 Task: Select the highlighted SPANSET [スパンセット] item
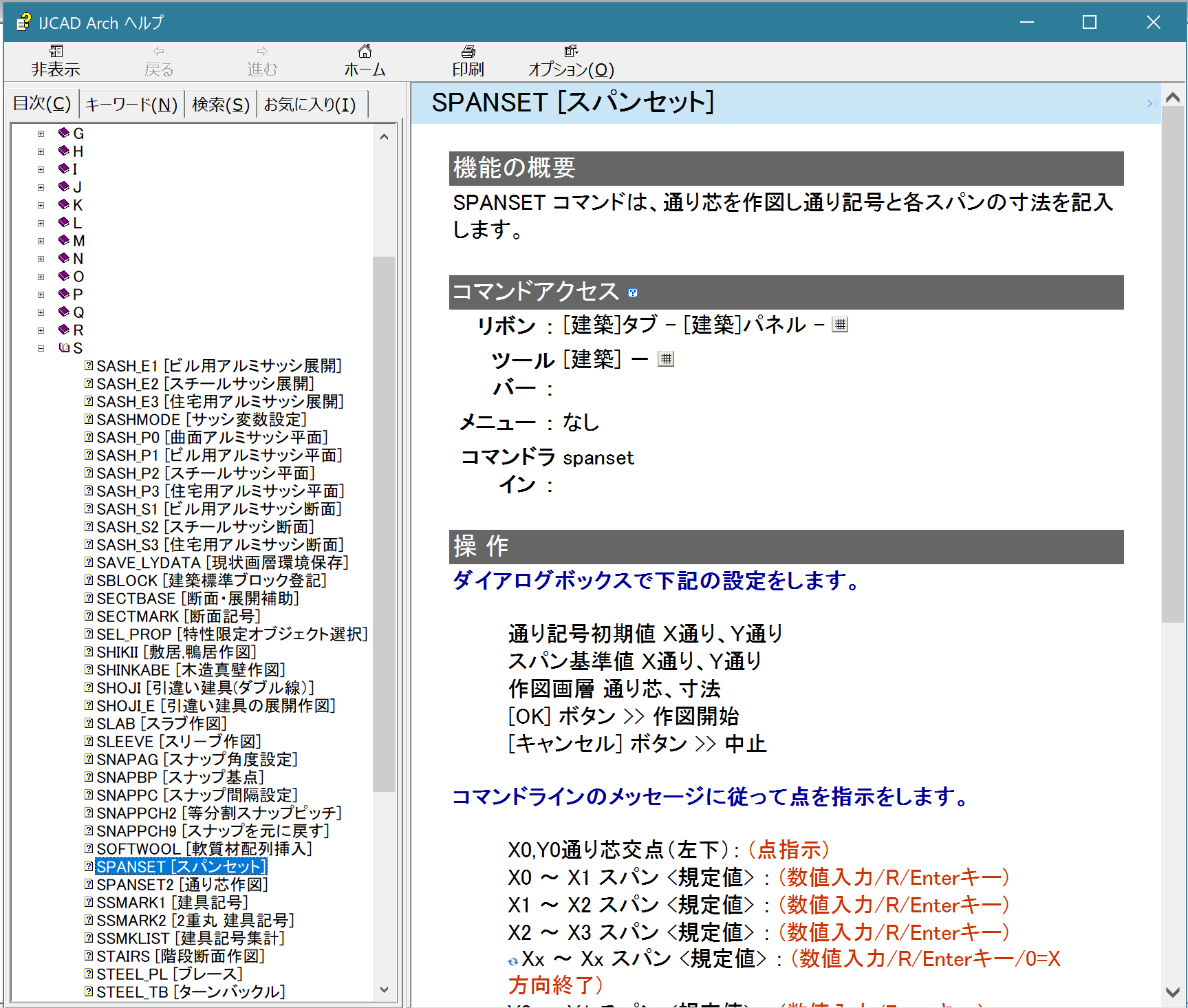(x=181, y=866)
